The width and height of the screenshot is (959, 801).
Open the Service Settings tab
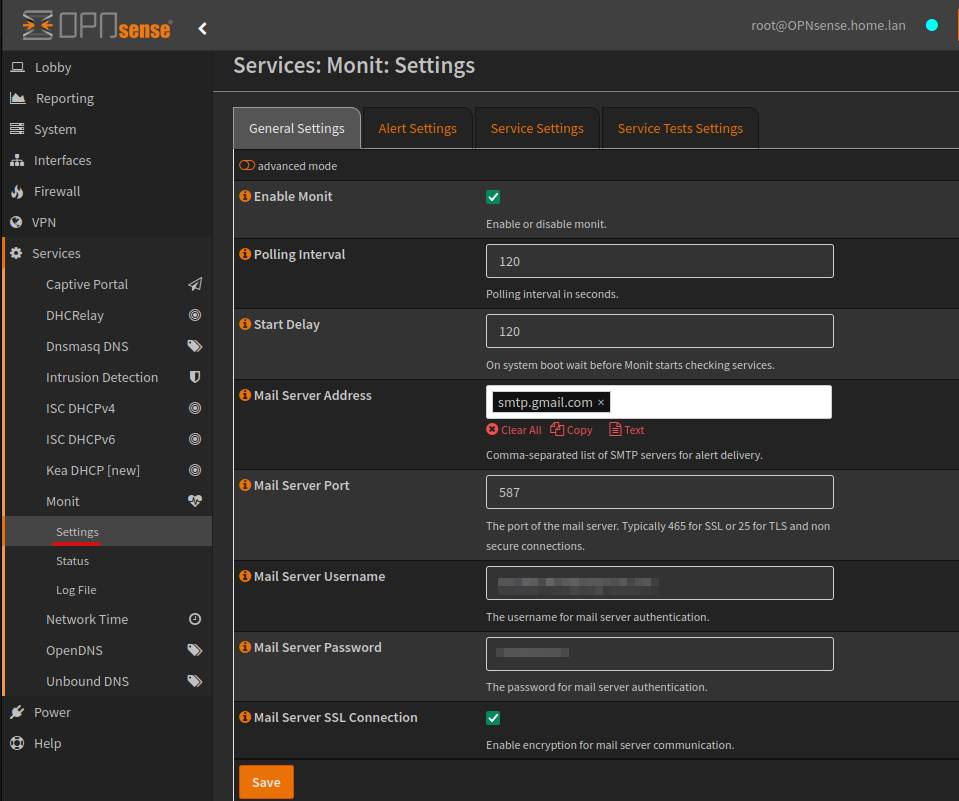[537, 128]
